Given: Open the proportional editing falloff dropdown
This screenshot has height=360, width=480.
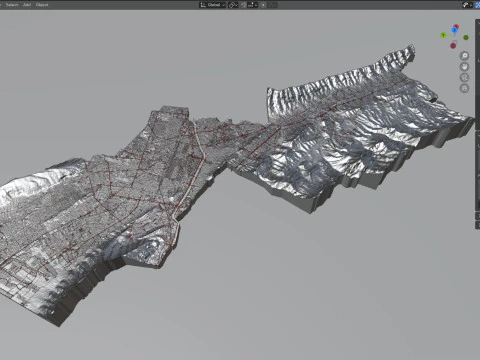Looking at the screenshot, I should (272, 5).
